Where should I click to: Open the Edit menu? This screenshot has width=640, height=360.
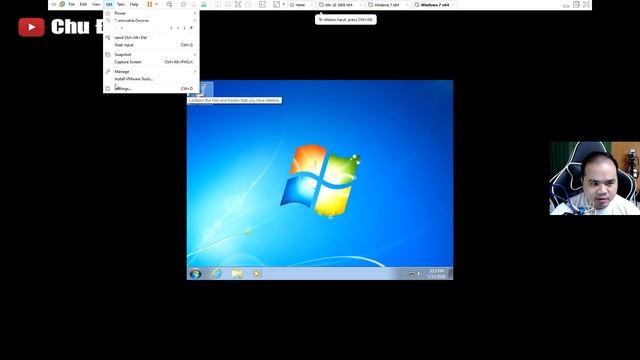click(x=83, y=4)
